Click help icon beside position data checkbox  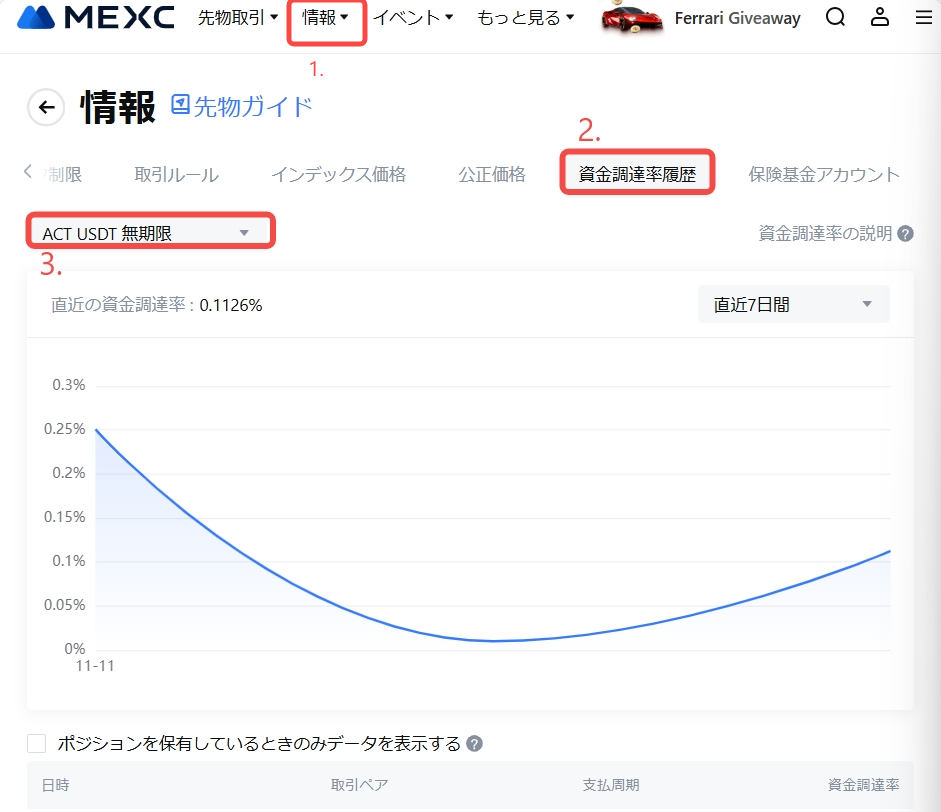point(475,744)
